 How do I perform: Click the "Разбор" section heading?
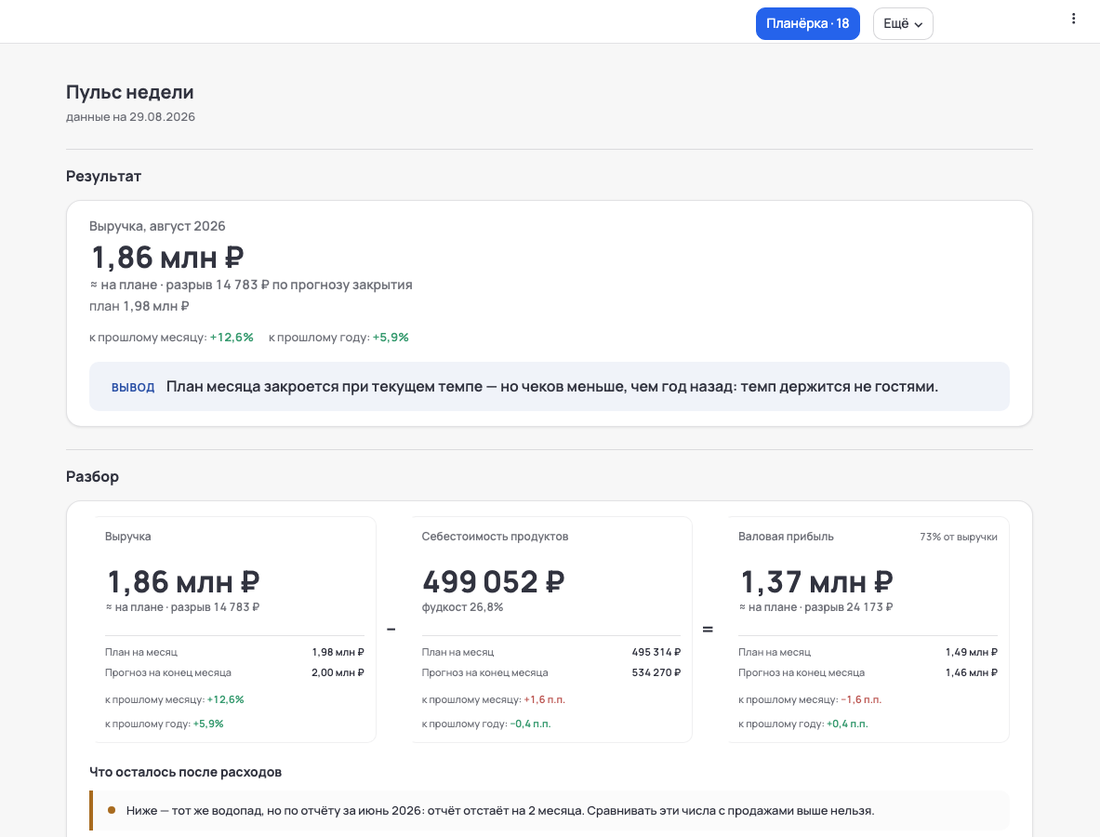pyautogui.click(x=93, y=476)
